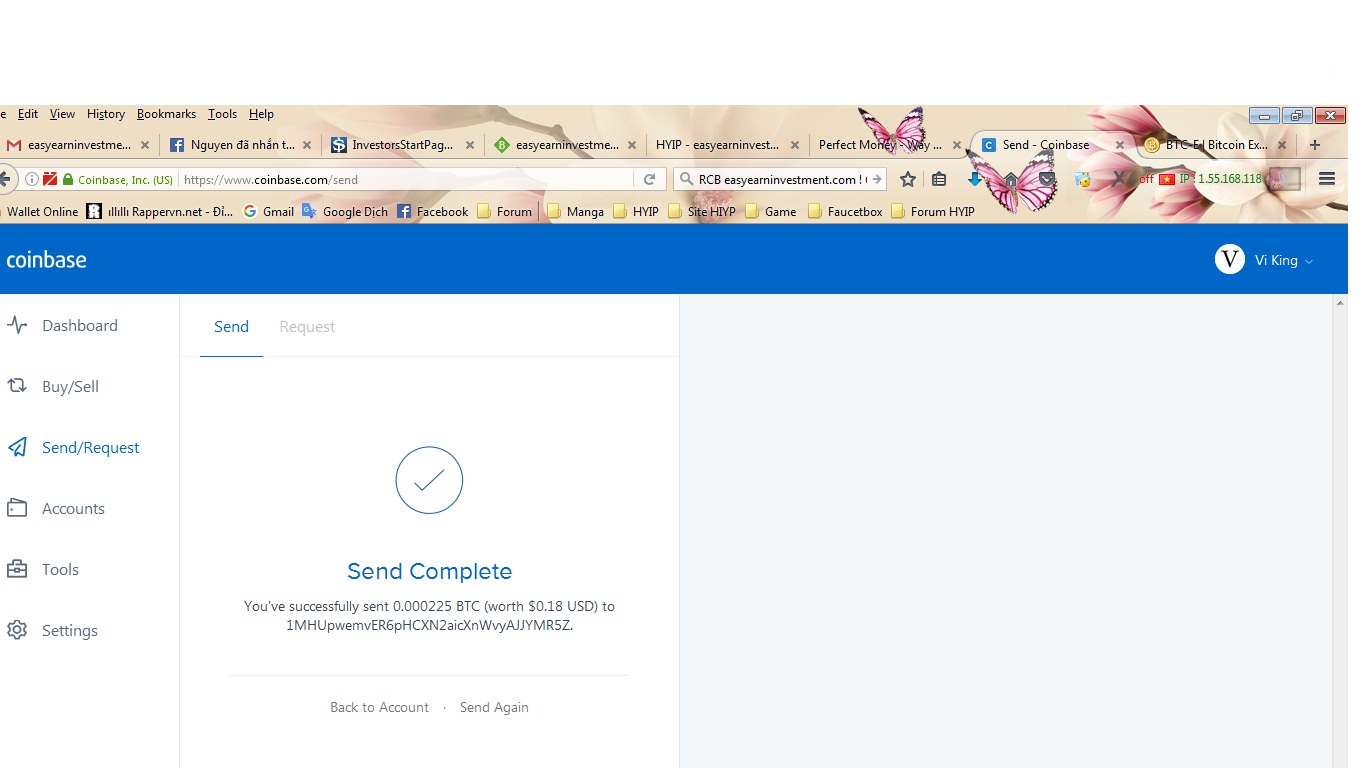1366x768 pixels.
Task: Bookmark this page with the star icon
Action: point(908,179)
